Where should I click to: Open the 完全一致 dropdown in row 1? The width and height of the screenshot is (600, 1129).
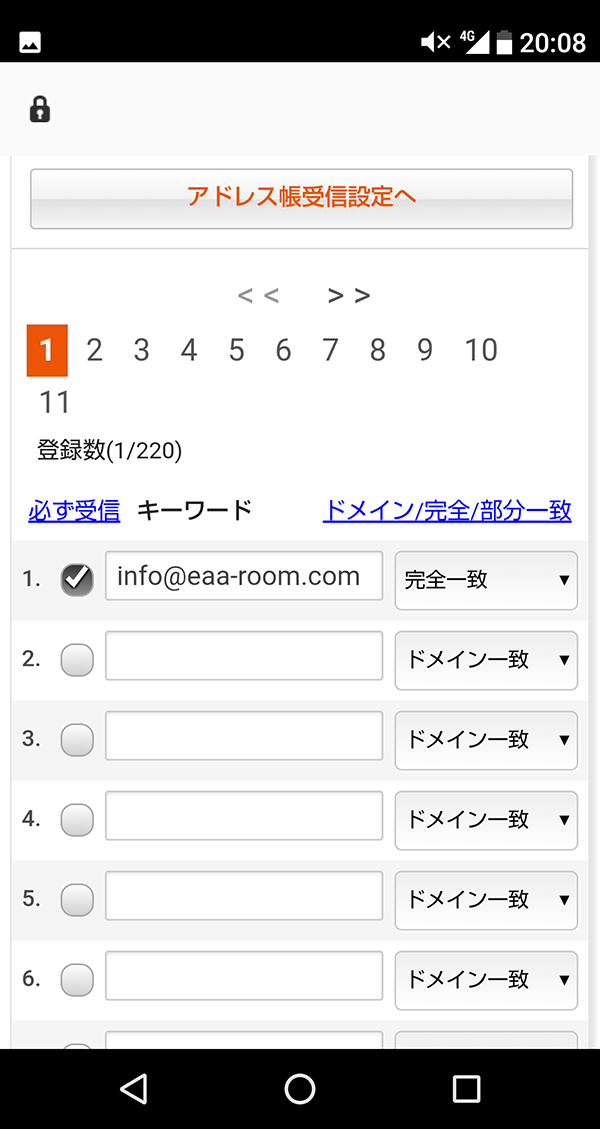click(486, 580)
